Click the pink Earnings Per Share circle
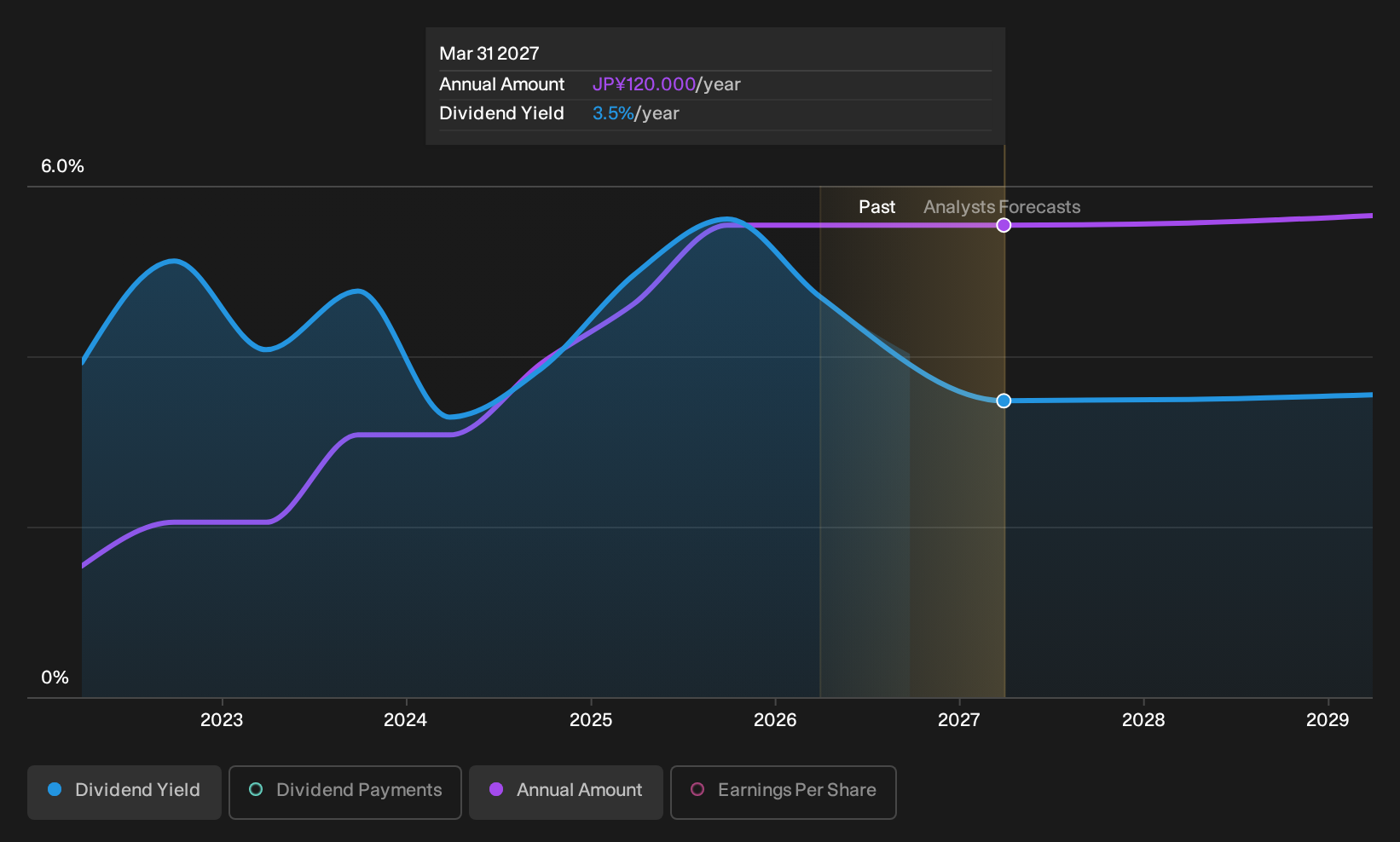The image size is (1400, 842). [x=697, y=790]
